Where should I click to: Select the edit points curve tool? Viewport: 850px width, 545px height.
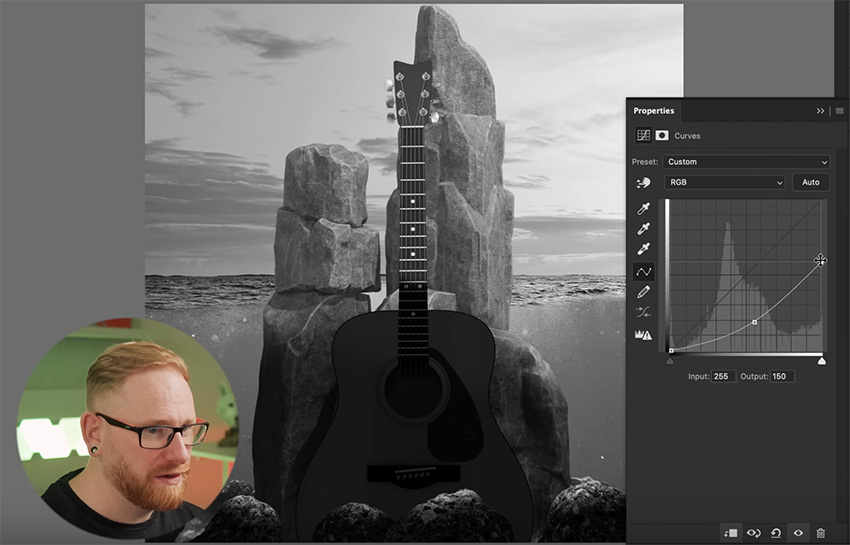(643, 271)
